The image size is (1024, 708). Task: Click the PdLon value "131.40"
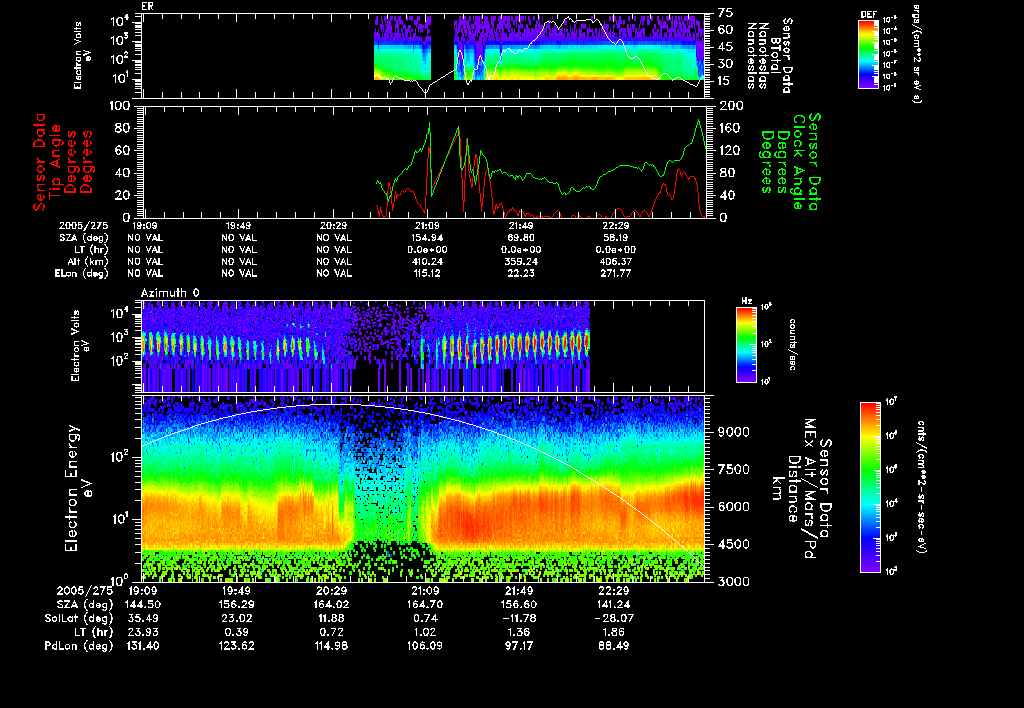point(142,646)
